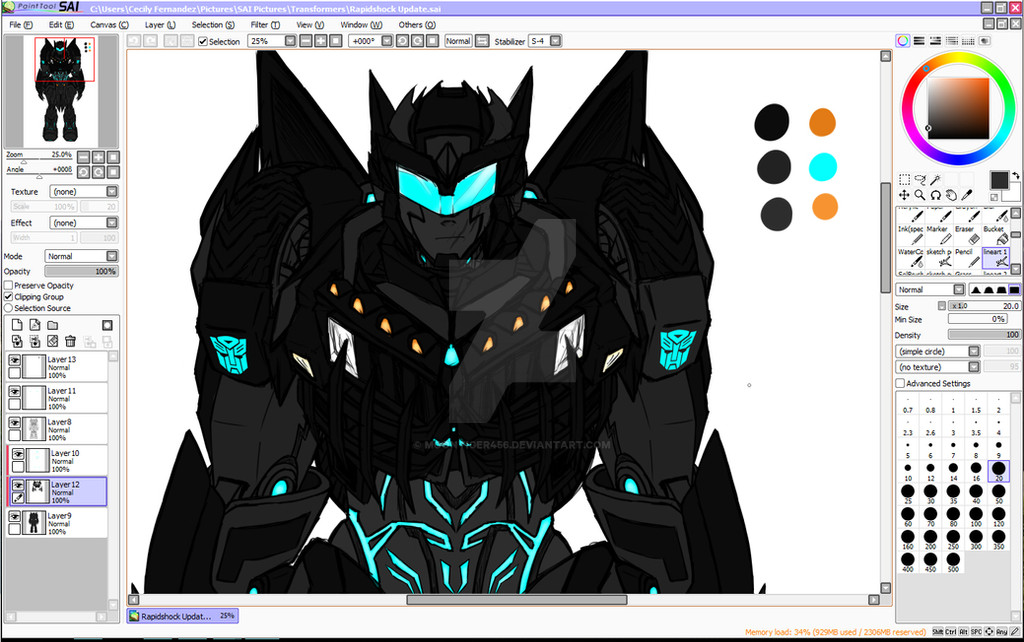Open the File menu
This screenshot has height=642, width=1024.
[x=21, y=25]
